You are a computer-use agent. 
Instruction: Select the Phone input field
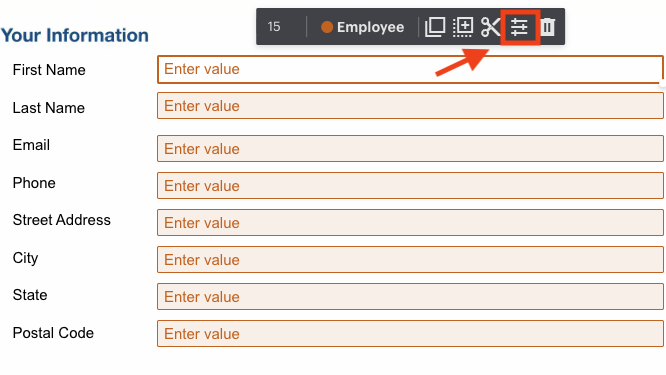click(x=410, y=186)
